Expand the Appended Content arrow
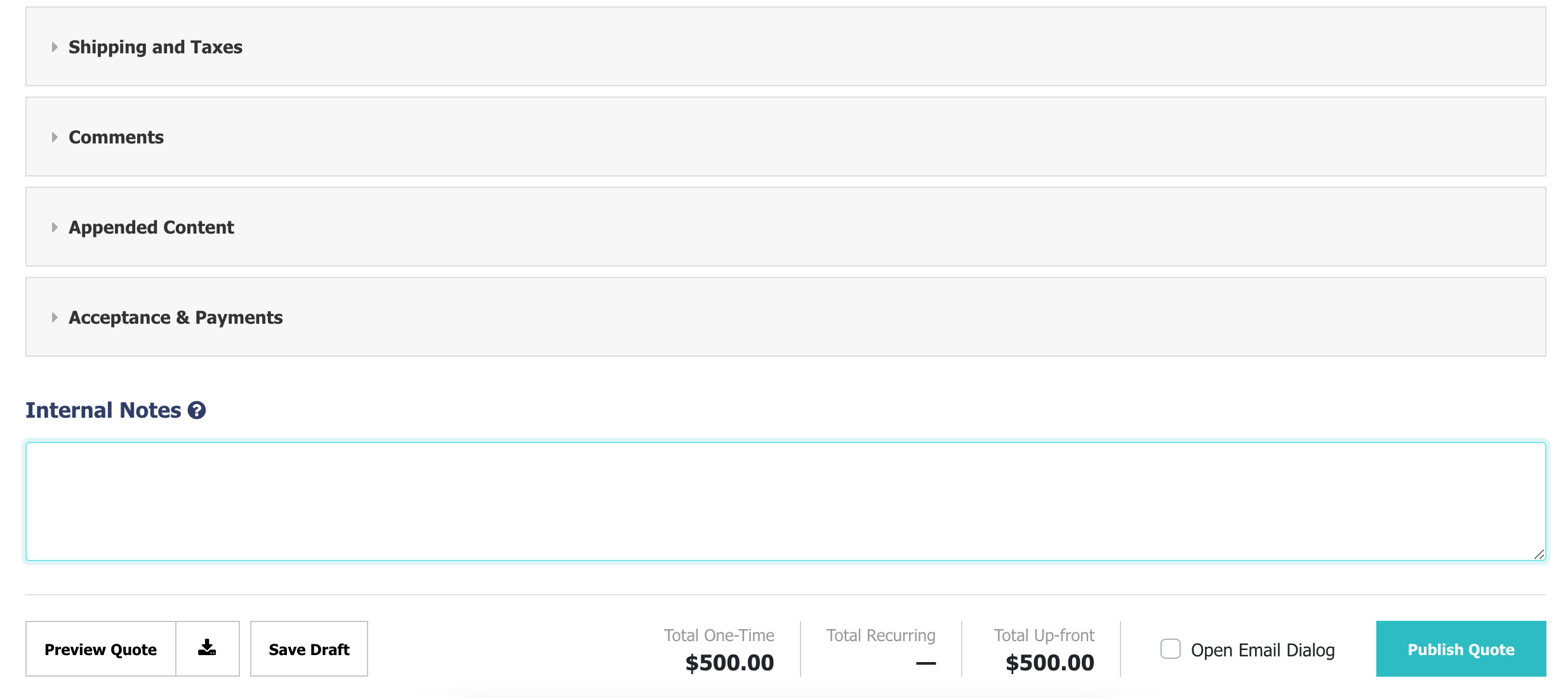 [x=55, y=227]
